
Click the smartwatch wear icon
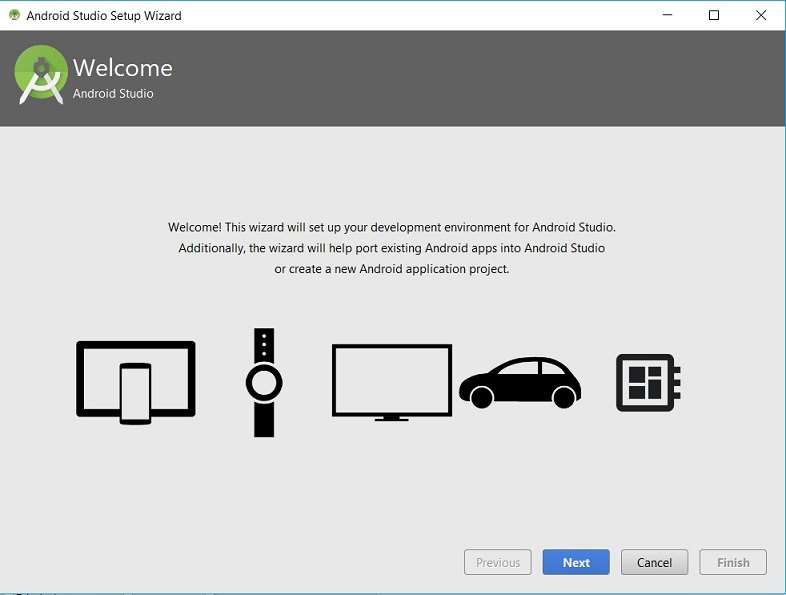(x=264, y=382)
